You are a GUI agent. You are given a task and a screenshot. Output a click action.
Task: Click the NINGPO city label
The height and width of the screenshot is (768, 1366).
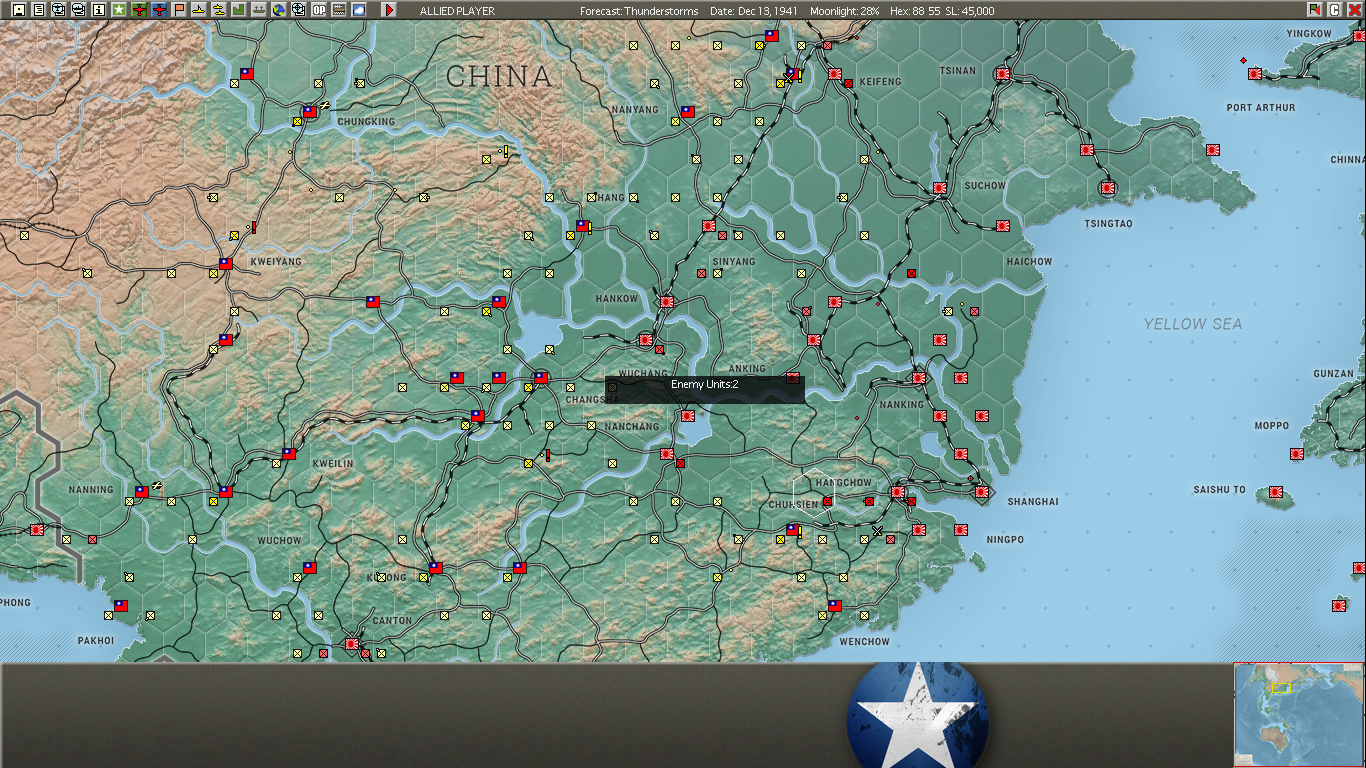(1005, 540)
